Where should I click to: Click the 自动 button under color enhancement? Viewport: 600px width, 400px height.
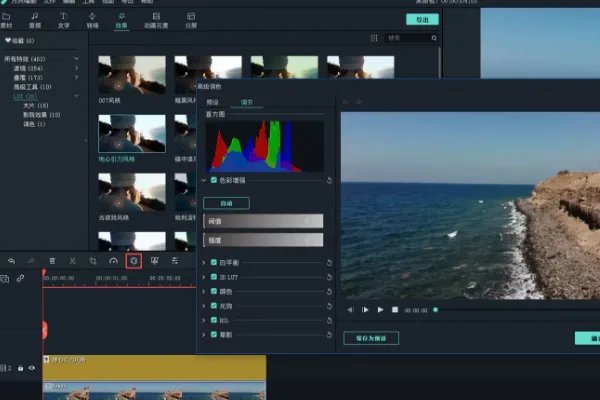coord(226,202)
